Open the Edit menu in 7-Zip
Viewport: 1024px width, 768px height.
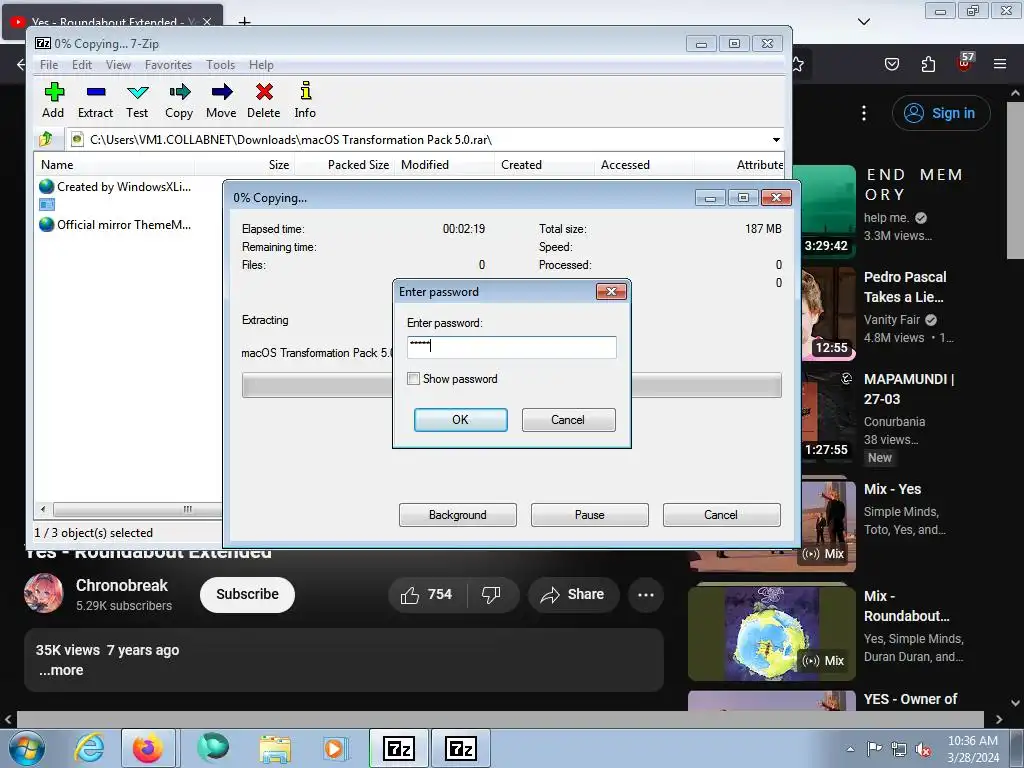82,65
